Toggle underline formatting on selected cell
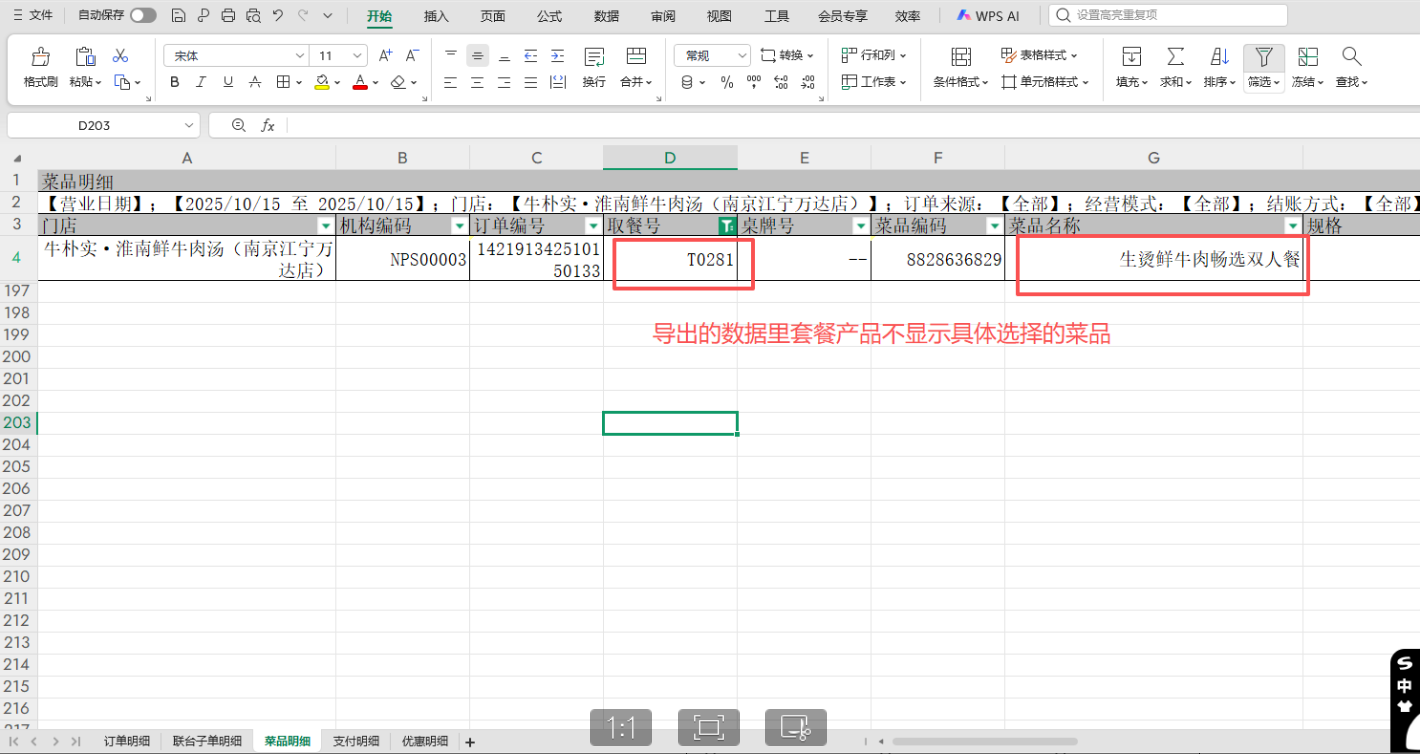1420x754 pixels. (x=226, y=82)
